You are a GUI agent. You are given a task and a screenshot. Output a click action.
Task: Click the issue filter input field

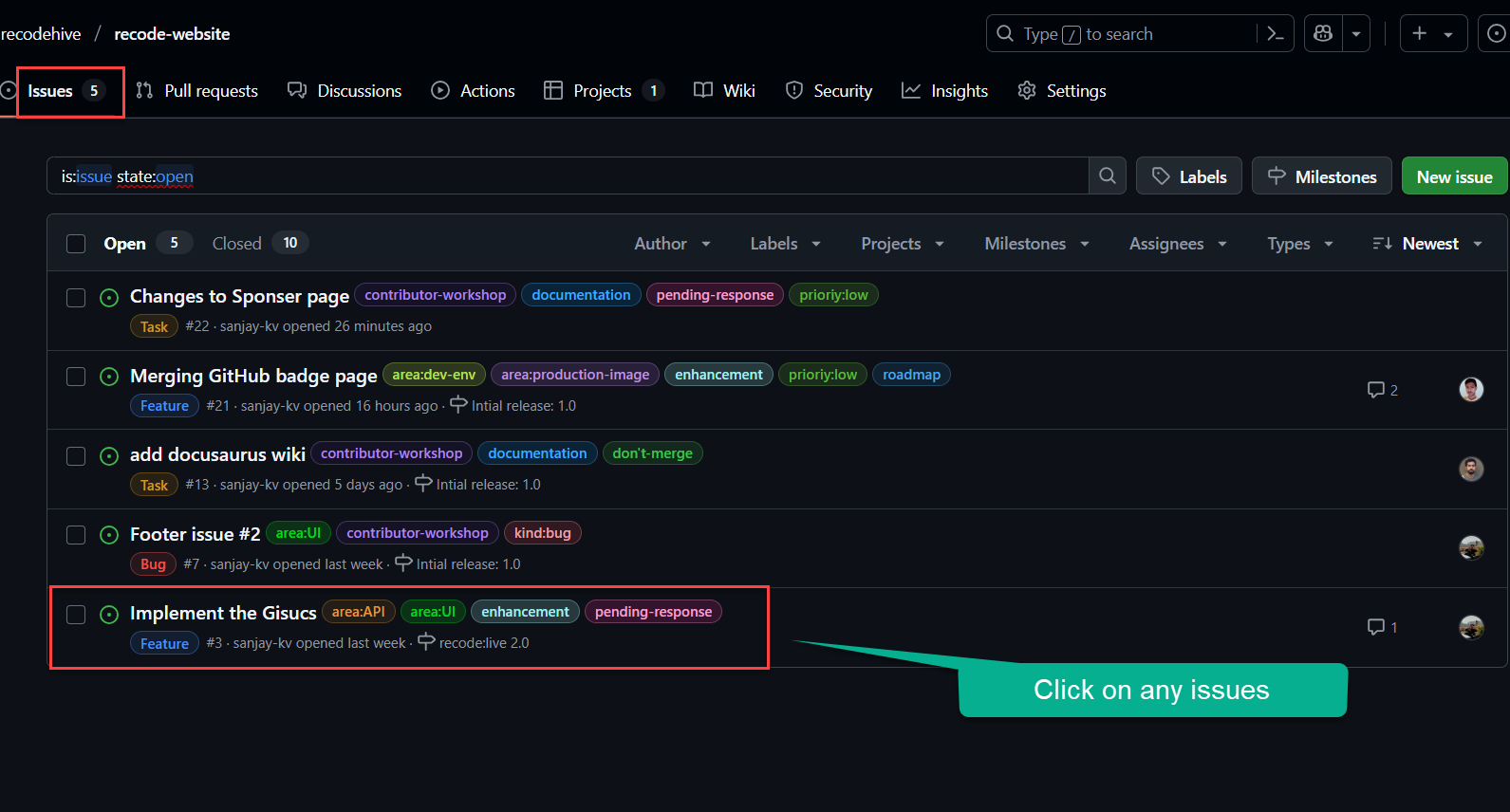pos(568,176)
